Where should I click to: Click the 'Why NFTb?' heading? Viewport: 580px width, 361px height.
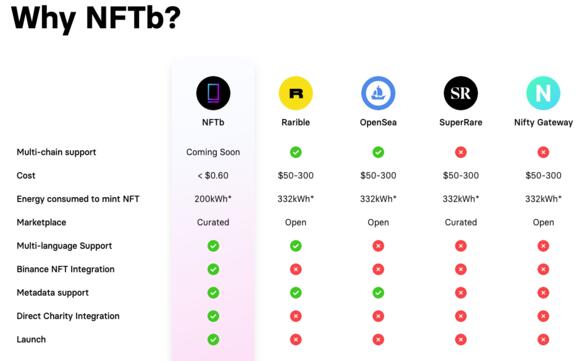96,18
